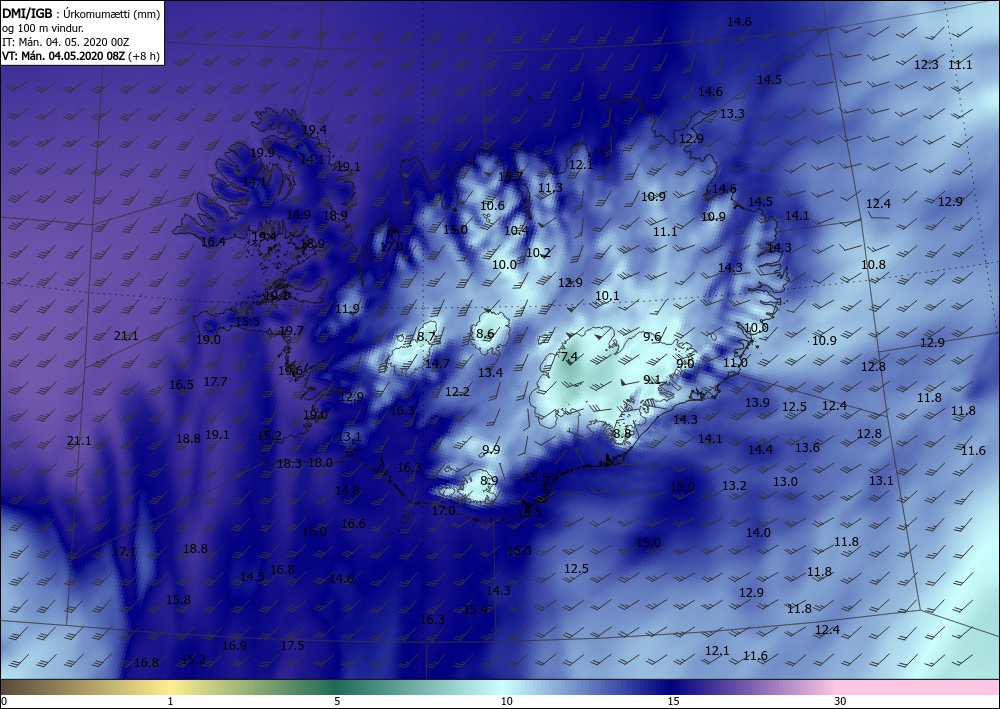Click the 12.2 value on the map

[x=457, y=391]
